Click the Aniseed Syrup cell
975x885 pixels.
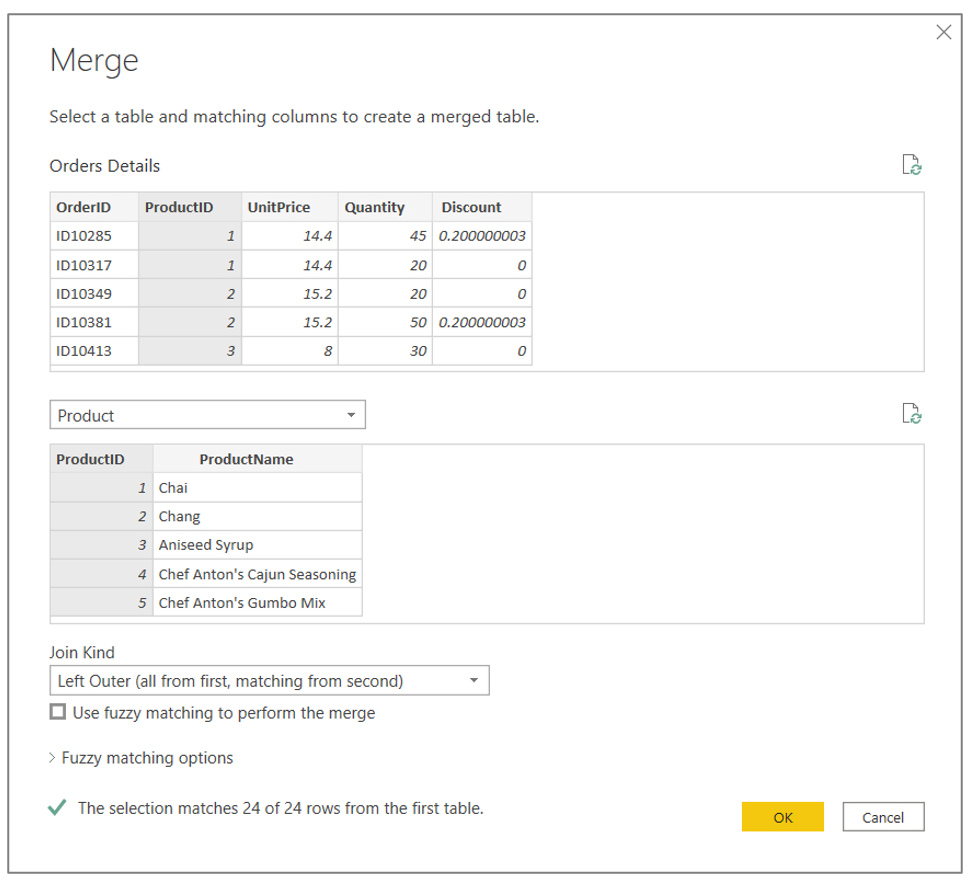pyautogui.click(x=256, y=545)
